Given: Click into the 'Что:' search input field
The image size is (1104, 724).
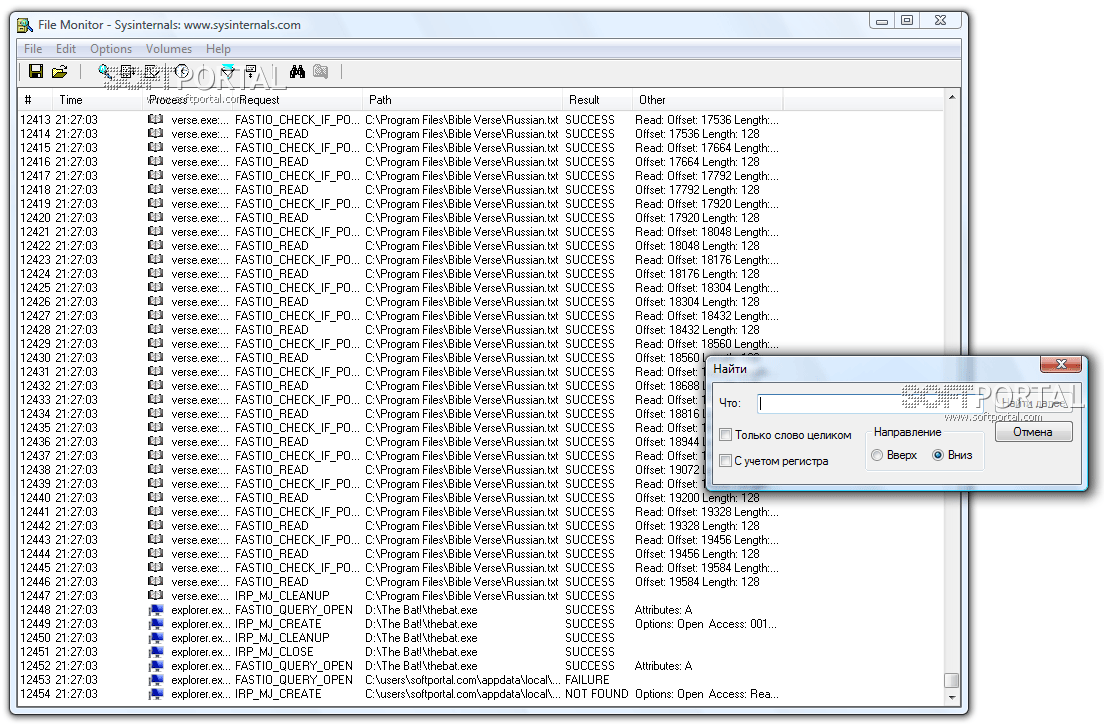Looking at the screenshot, I should 872,404.
